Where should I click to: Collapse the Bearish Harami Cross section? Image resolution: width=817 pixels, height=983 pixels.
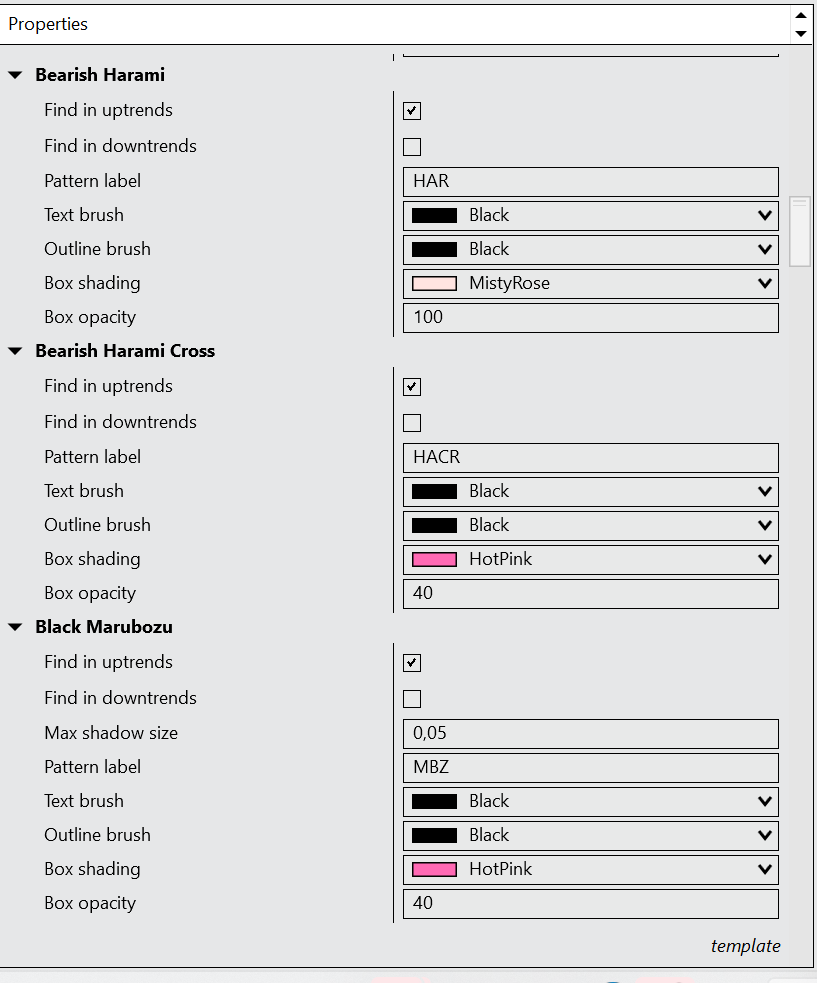15,351
